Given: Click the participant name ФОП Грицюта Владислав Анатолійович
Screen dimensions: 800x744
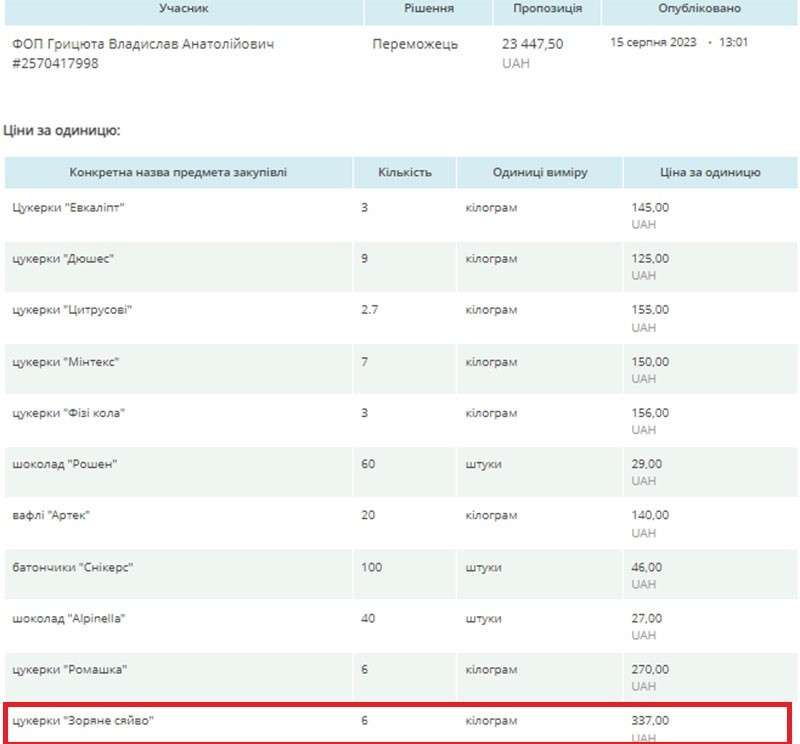Looking at the screenshot, I should [x=143, y=44].
